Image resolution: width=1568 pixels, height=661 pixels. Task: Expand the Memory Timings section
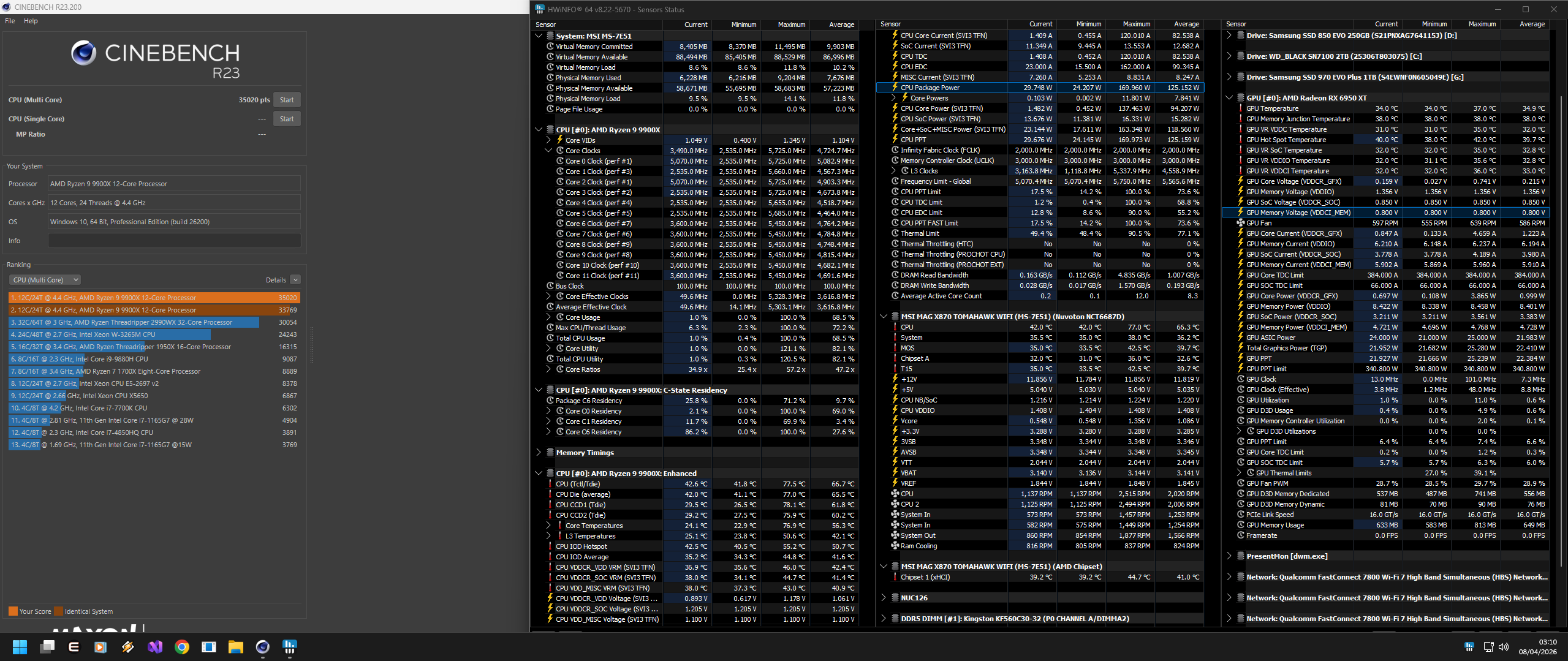click(x=539, y=453)
